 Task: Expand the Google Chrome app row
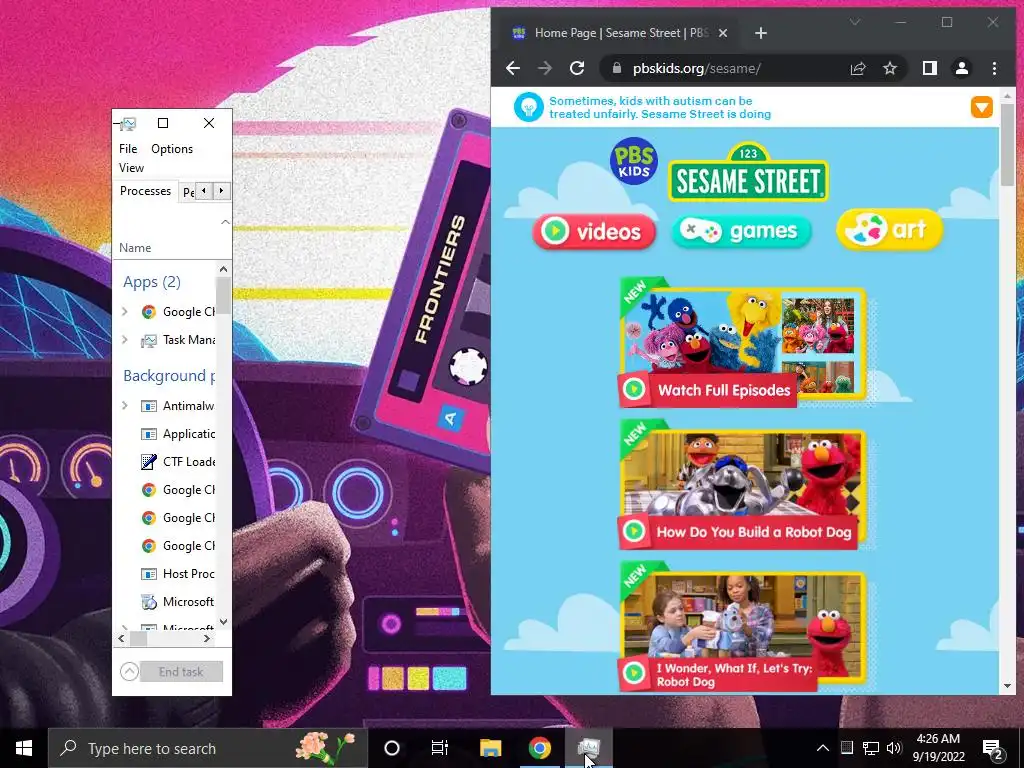[125, 312]
